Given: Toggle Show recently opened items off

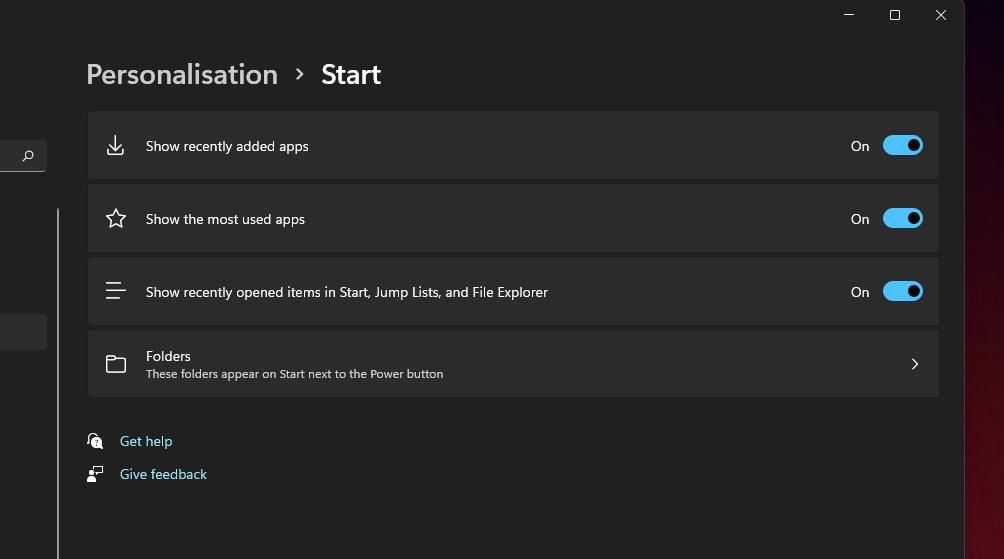Looking at the screenshot, I should click(902, 292).
